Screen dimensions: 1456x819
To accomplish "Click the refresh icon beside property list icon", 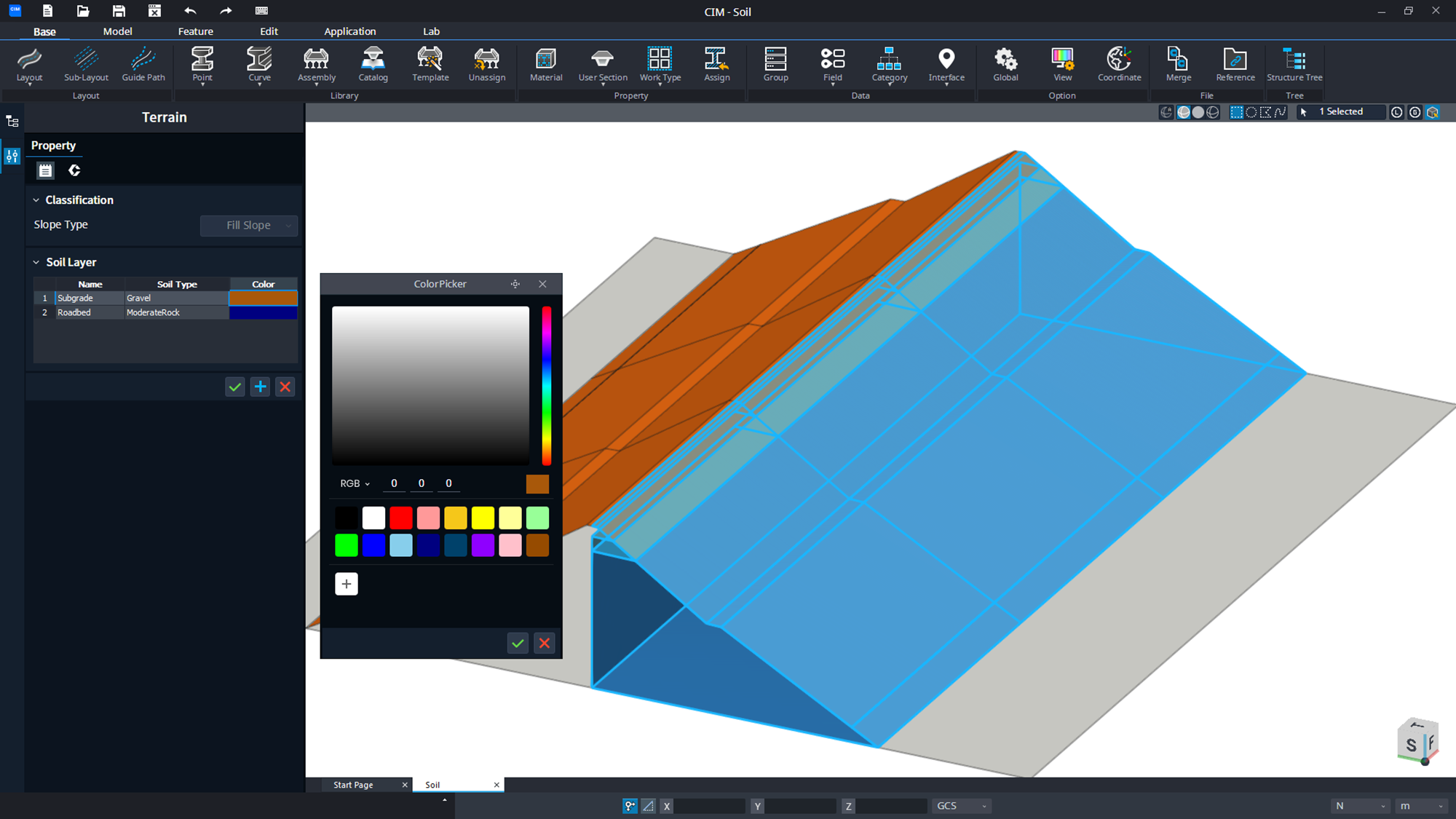I will (74, 170).
